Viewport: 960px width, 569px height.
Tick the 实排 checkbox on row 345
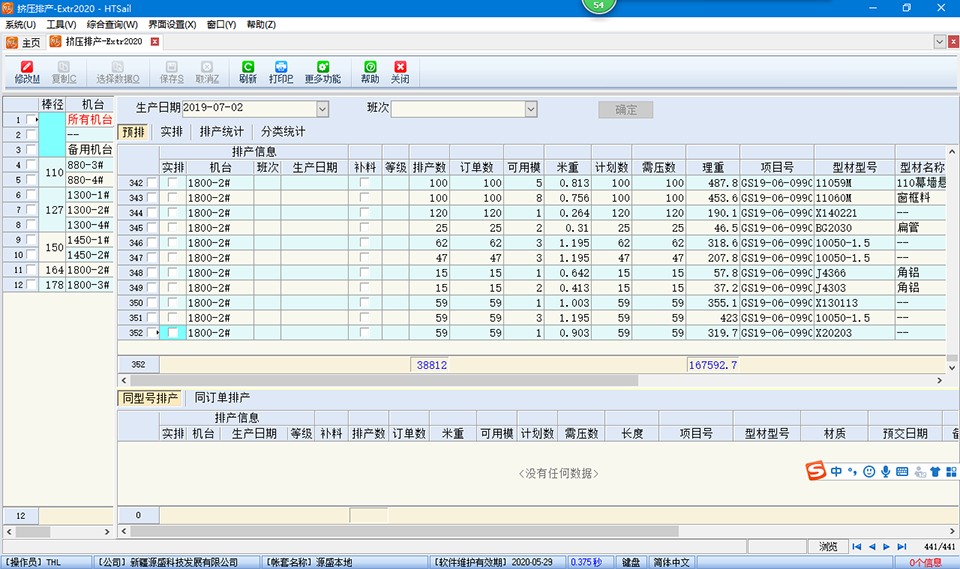[x=173, y=227]
